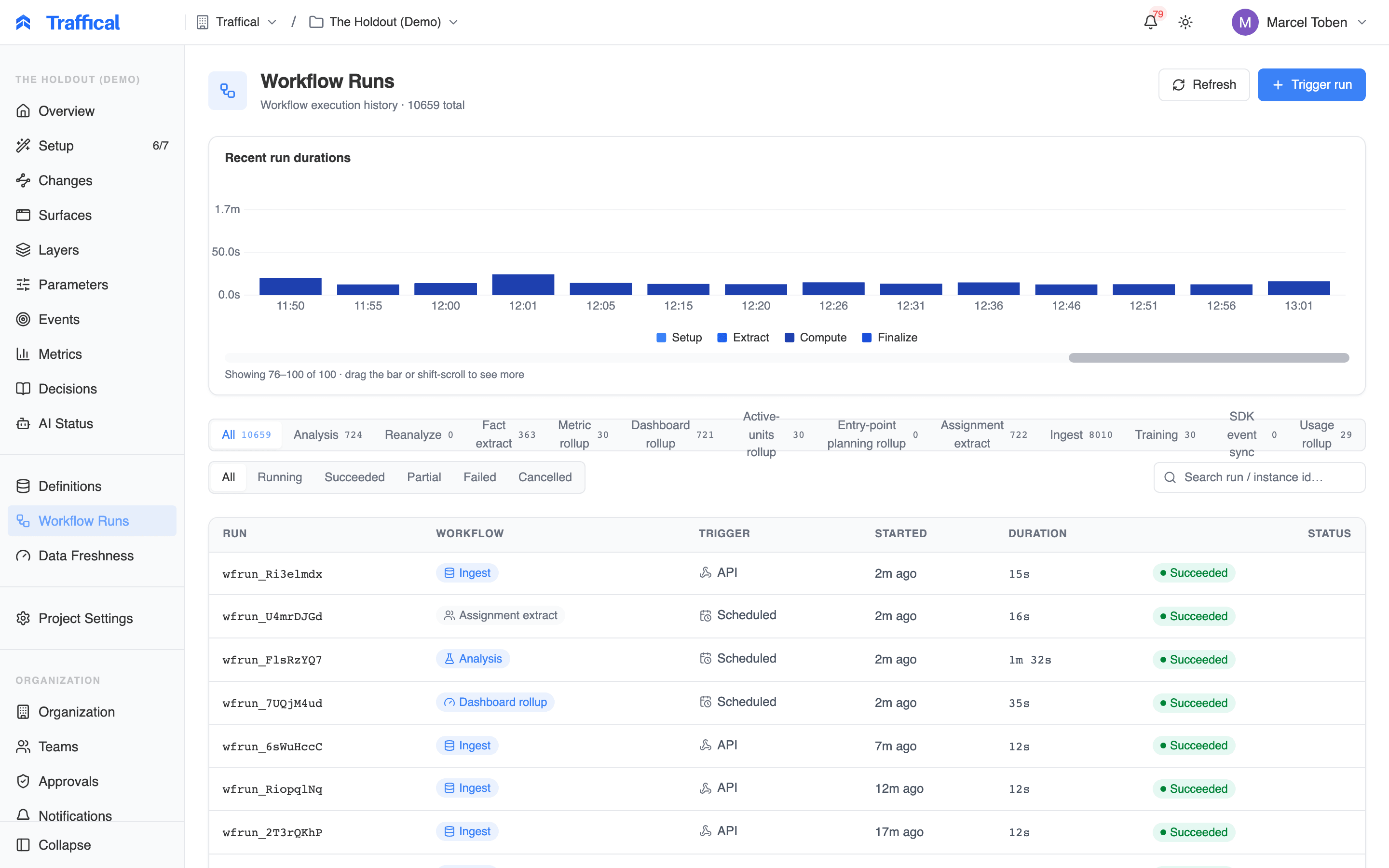Open run wfrun_Ri3elmdx

(x=272, y=573)
